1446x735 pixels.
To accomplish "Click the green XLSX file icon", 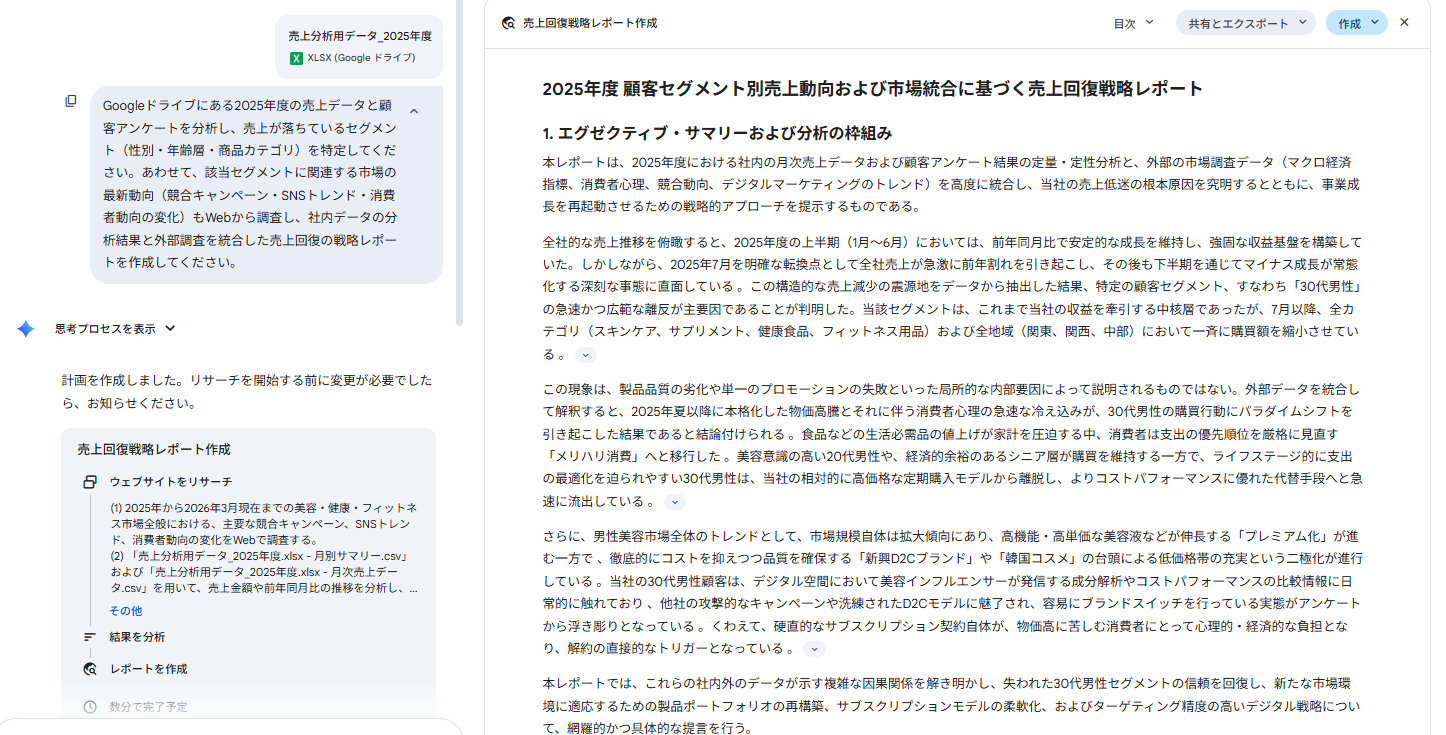I will (296, 58).
